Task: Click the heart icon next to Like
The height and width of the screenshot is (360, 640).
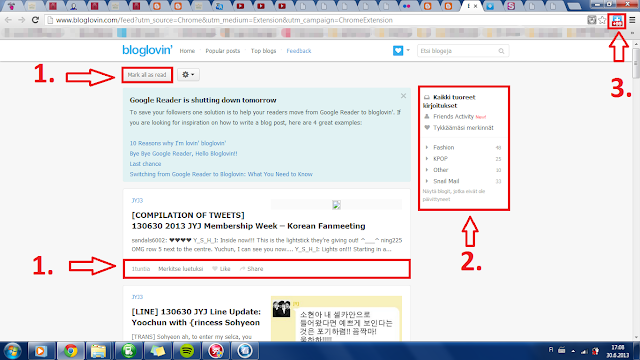Action: pyautogui.click(x=215, y=269)
